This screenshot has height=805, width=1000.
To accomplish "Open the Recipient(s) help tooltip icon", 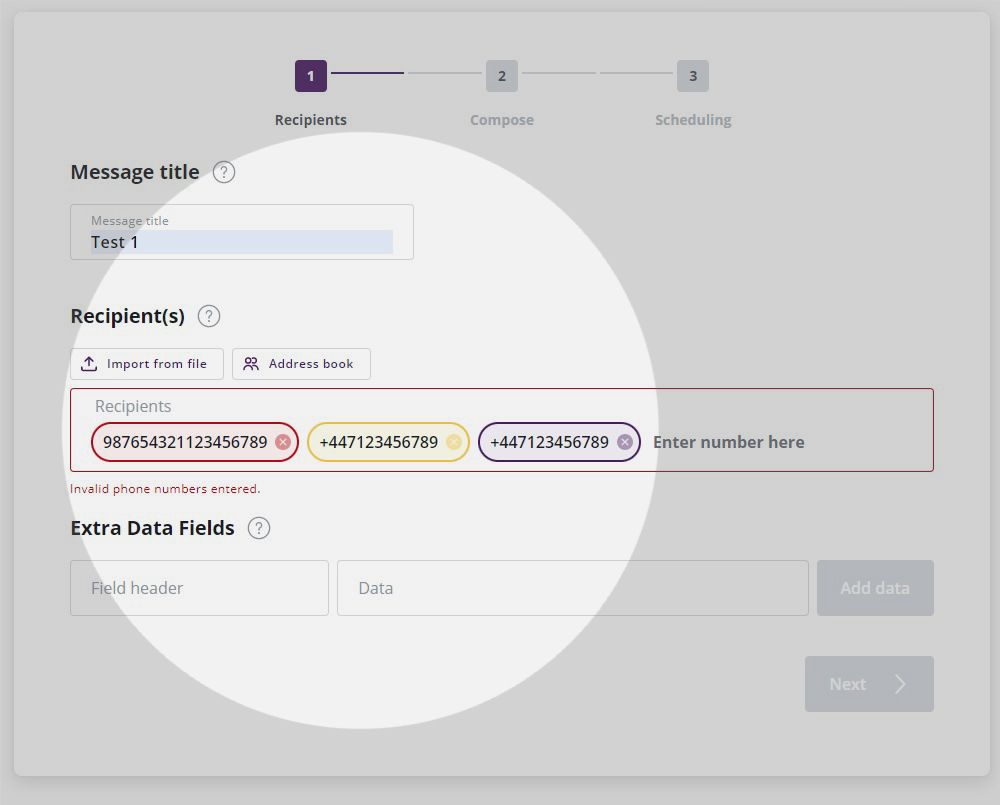I will coord(208,316).
